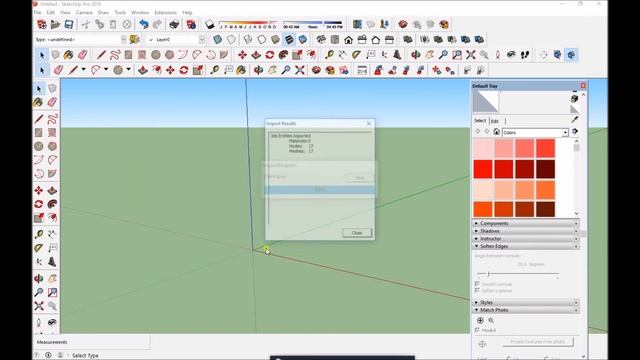This screenshot has height=360, width=640.
Task: Select the Zoom magnifier in left palette
Action: pyautogui.click(x=39, y=292)
